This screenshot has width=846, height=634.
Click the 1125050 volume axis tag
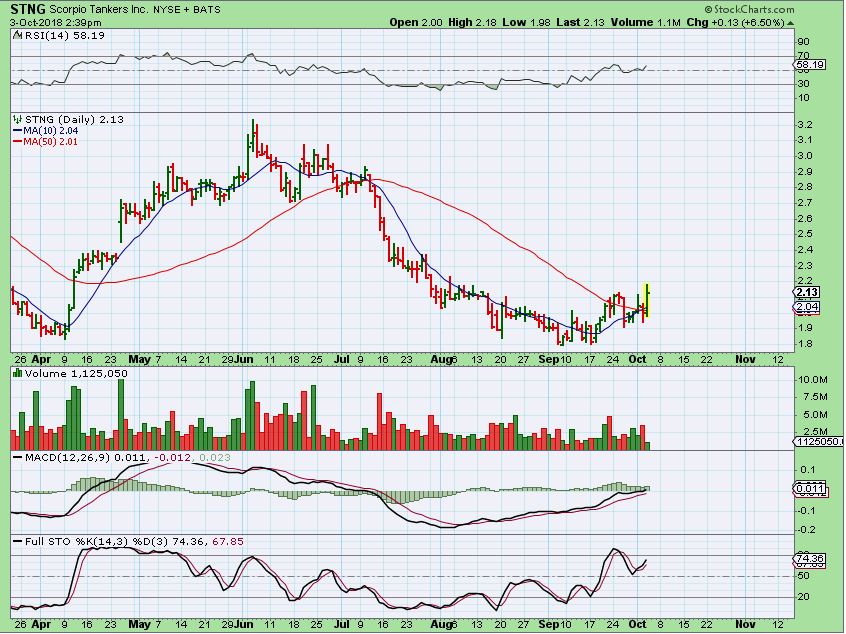pos(818,441)
